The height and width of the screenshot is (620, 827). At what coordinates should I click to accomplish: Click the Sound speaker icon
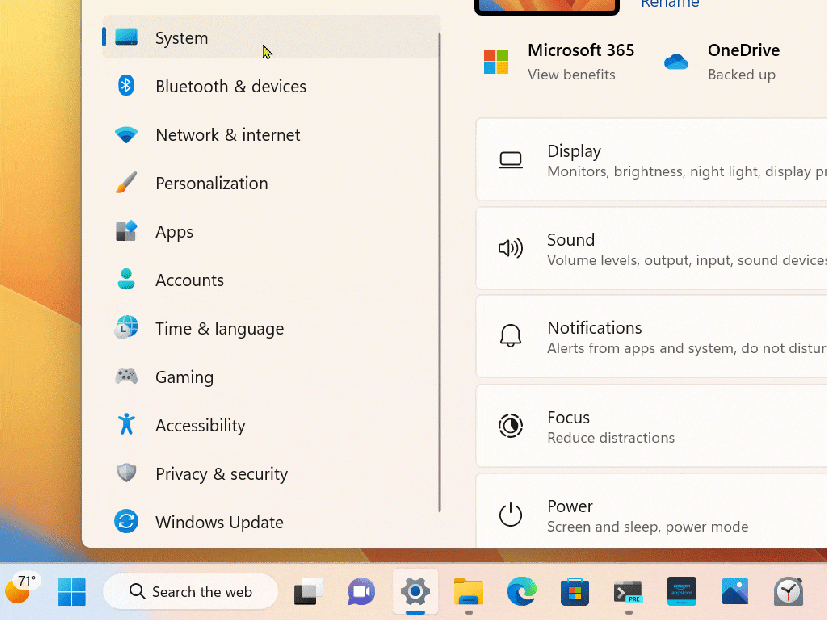(511, 248)
